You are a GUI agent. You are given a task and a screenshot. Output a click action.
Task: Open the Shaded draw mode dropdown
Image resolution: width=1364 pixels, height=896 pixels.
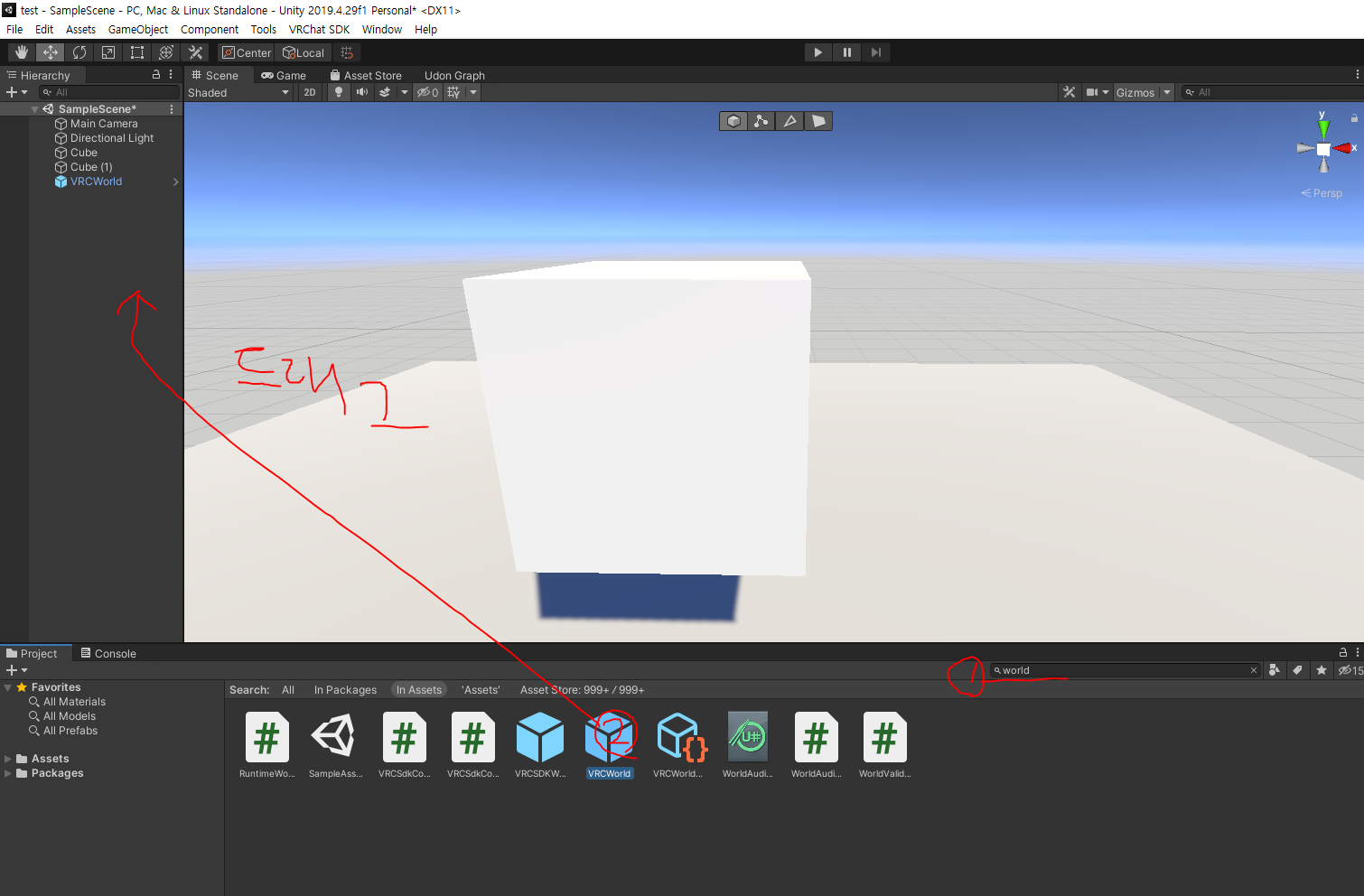(239, 92)
